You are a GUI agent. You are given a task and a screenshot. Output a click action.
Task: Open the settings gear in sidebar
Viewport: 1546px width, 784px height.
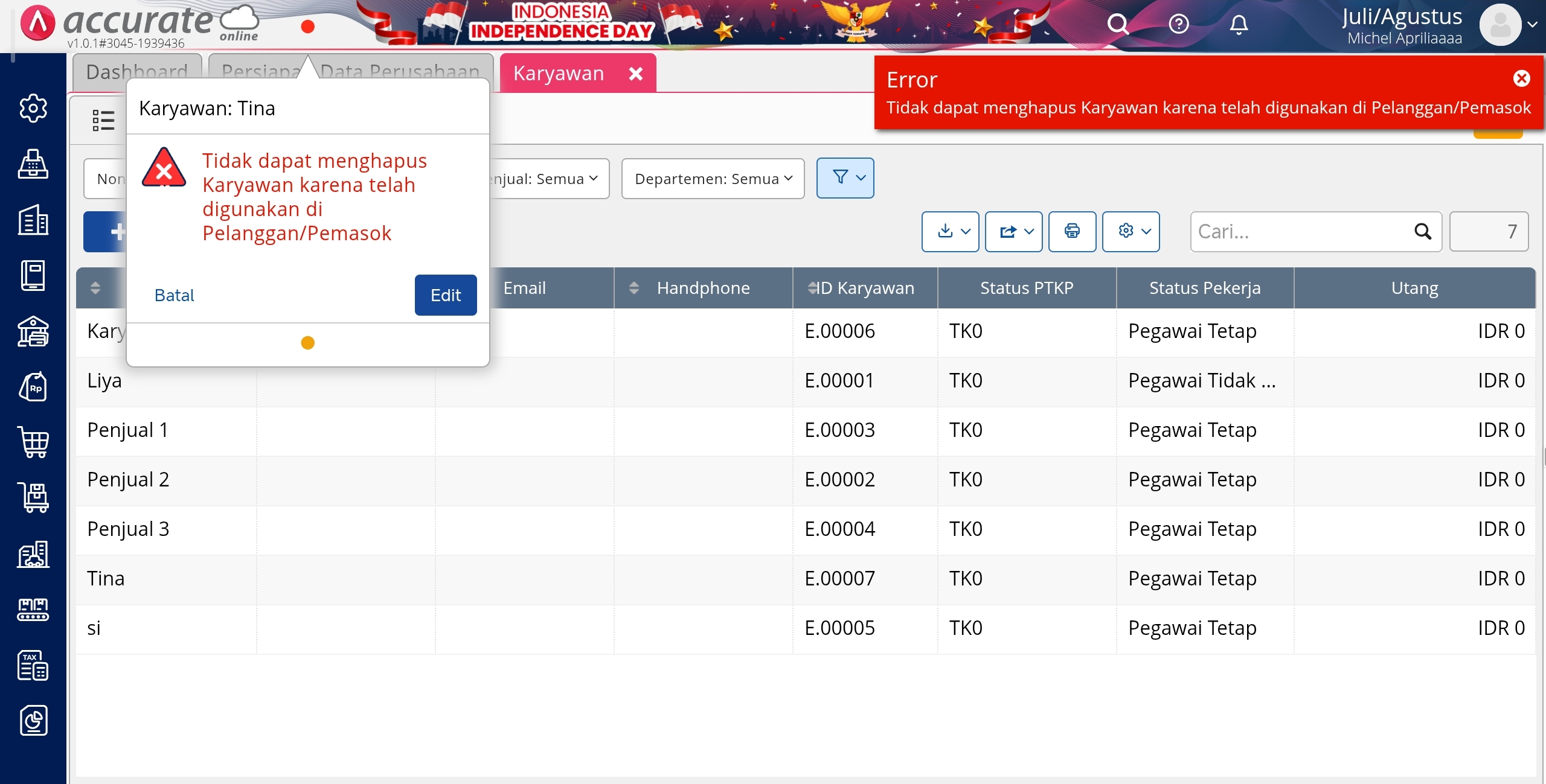click(x=33, y=108)
